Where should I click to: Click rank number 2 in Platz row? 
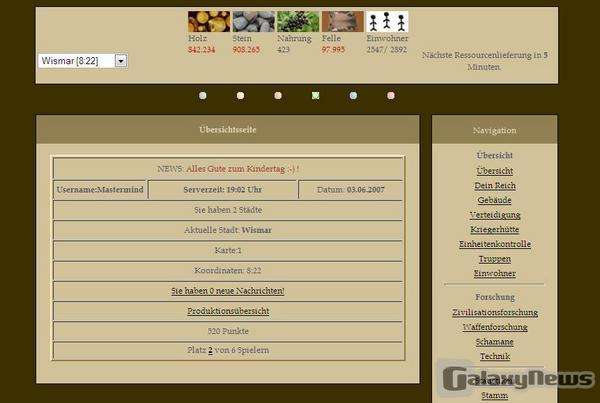[210, 350]
